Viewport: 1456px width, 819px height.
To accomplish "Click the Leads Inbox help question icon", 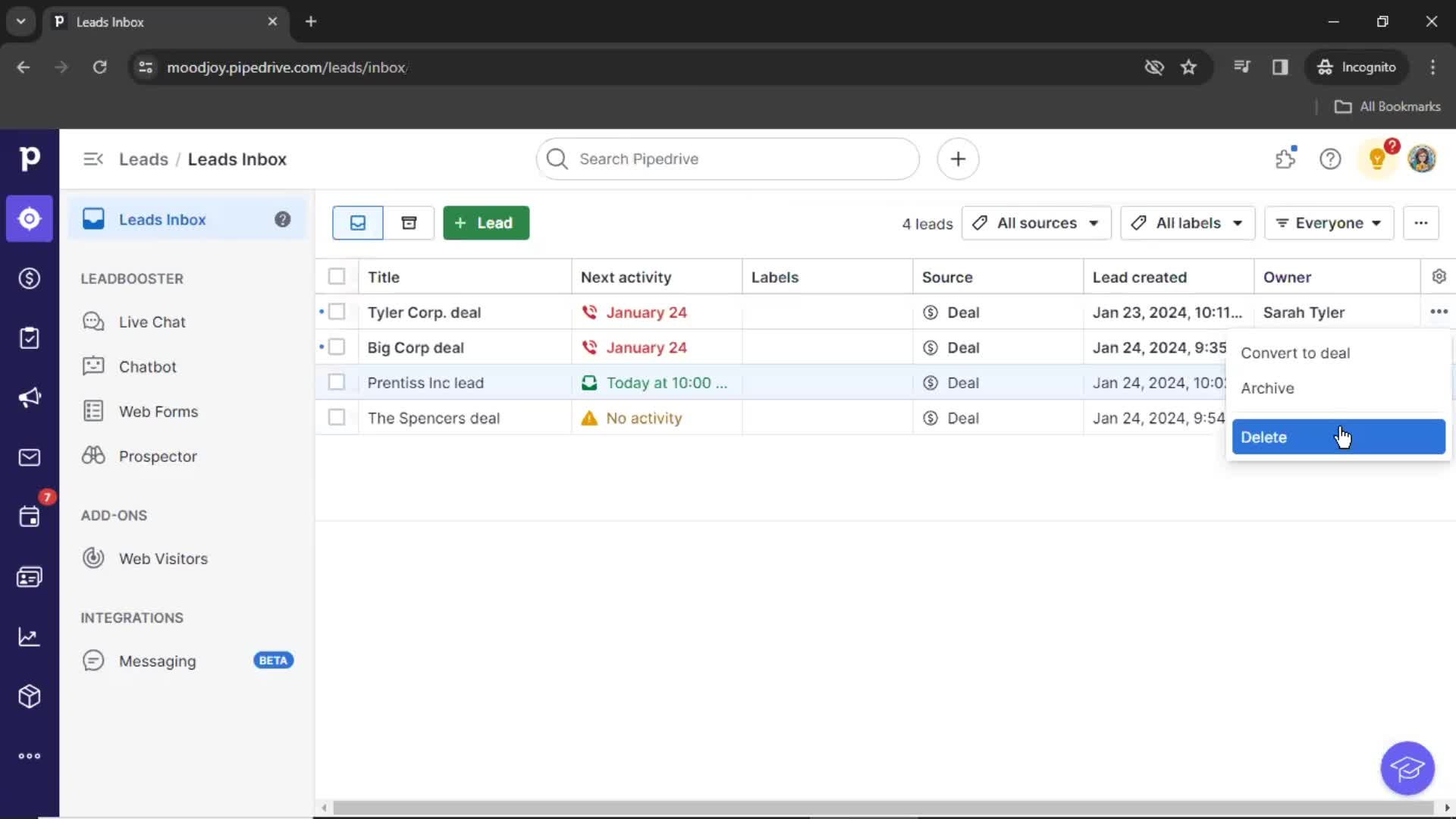I will (x=282, y=219).
